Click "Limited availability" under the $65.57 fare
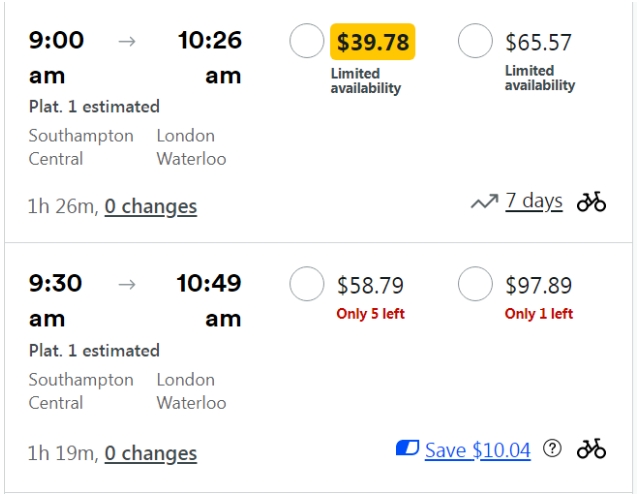 click(540, 78)
